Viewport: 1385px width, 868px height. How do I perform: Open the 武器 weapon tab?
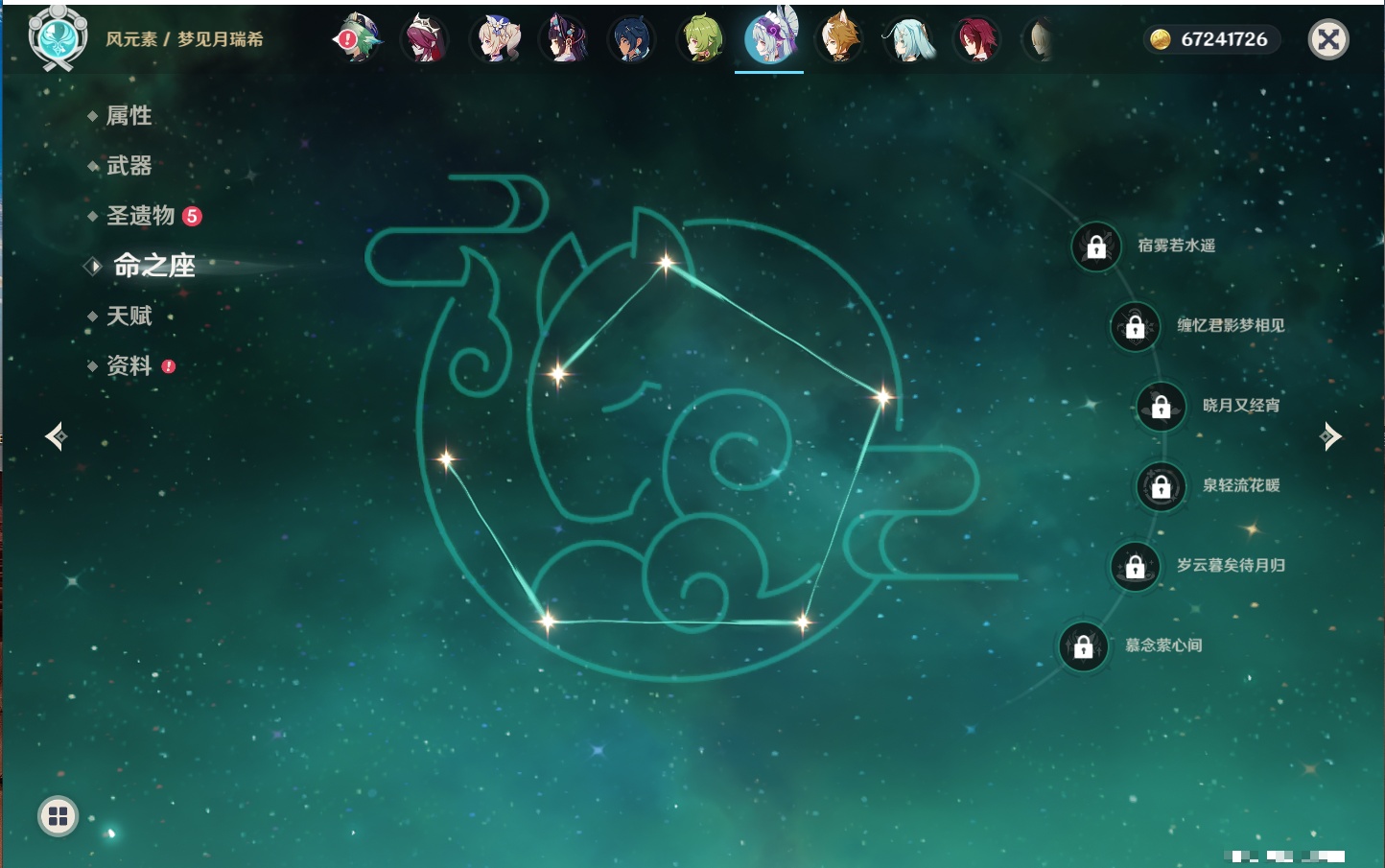[129, 166]
